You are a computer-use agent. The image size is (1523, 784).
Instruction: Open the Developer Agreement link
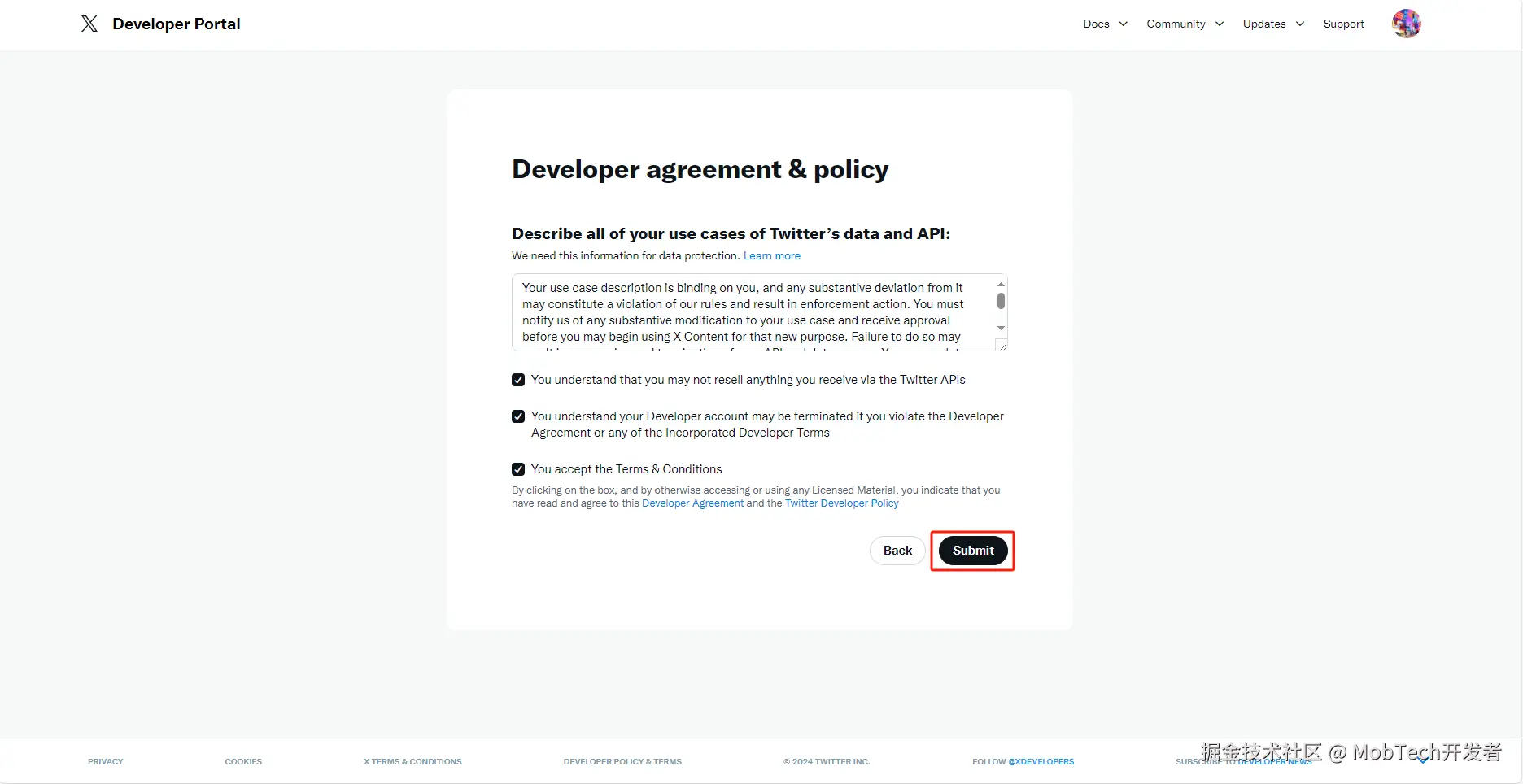coord(692,503)
